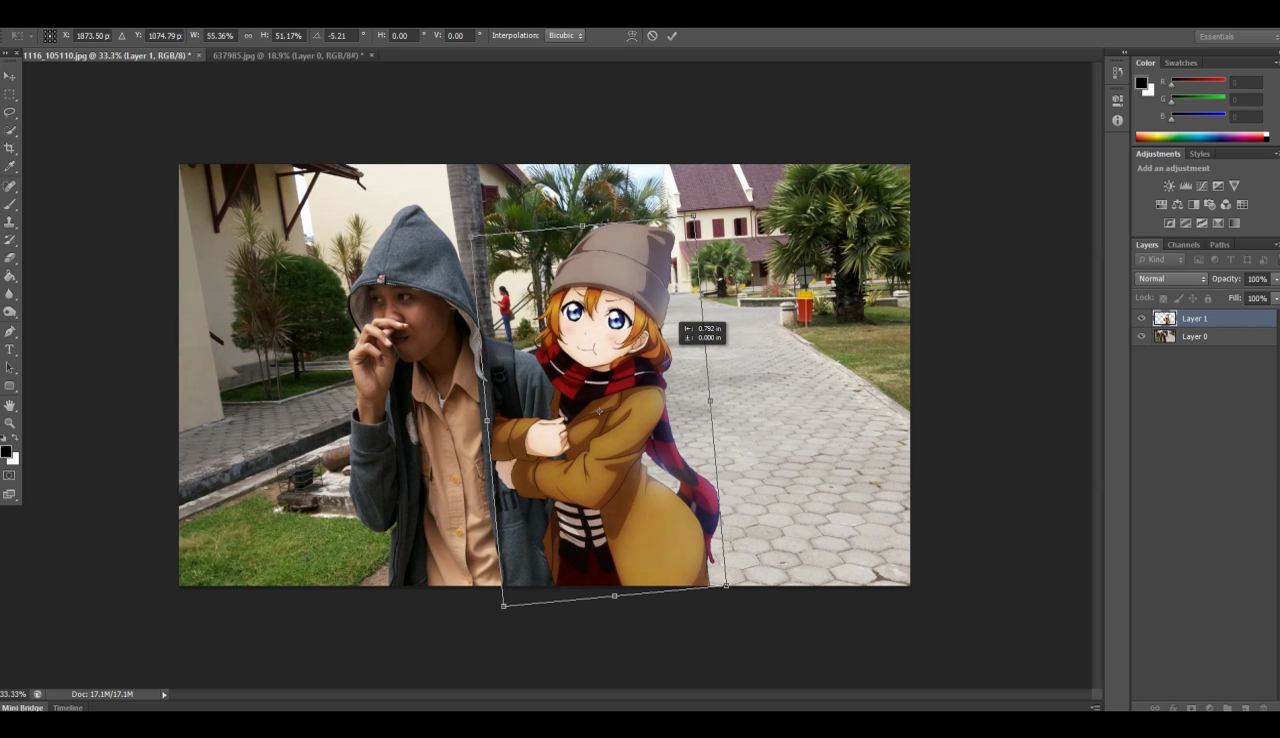
Task: Open the Normal blend mode dropdown
Action: pos(1171,279)
